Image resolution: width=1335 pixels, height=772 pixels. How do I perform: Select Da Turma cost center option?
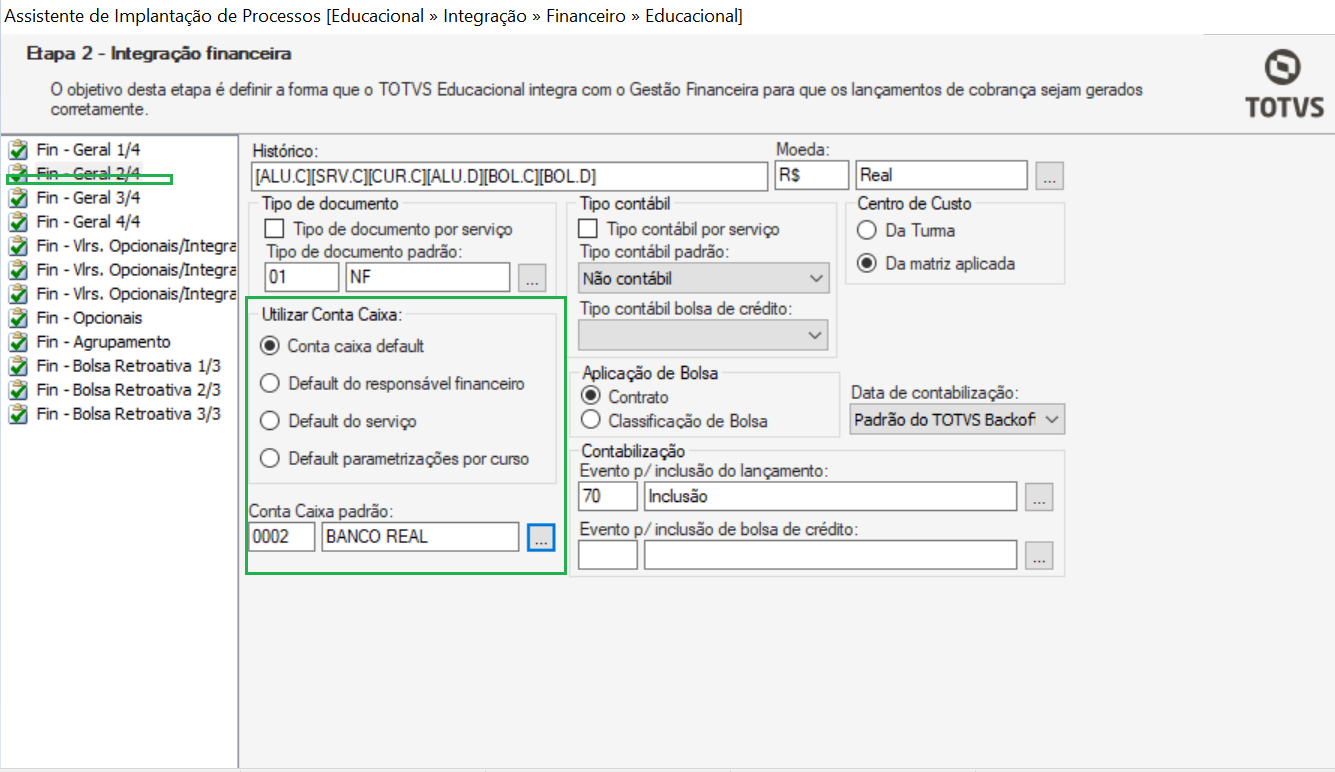[867, 231]
